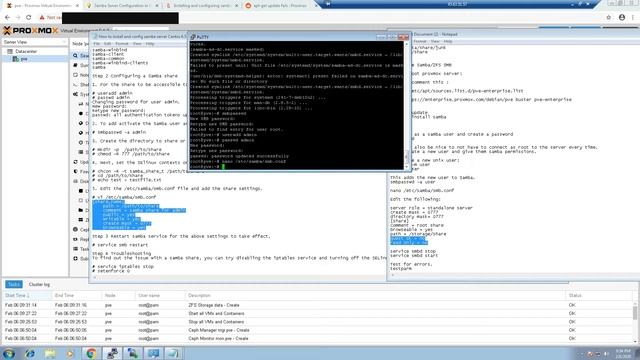Open Windows Media Player from the taskbar
The height and width of the screenshot is (360, 640).
[70, 353]
